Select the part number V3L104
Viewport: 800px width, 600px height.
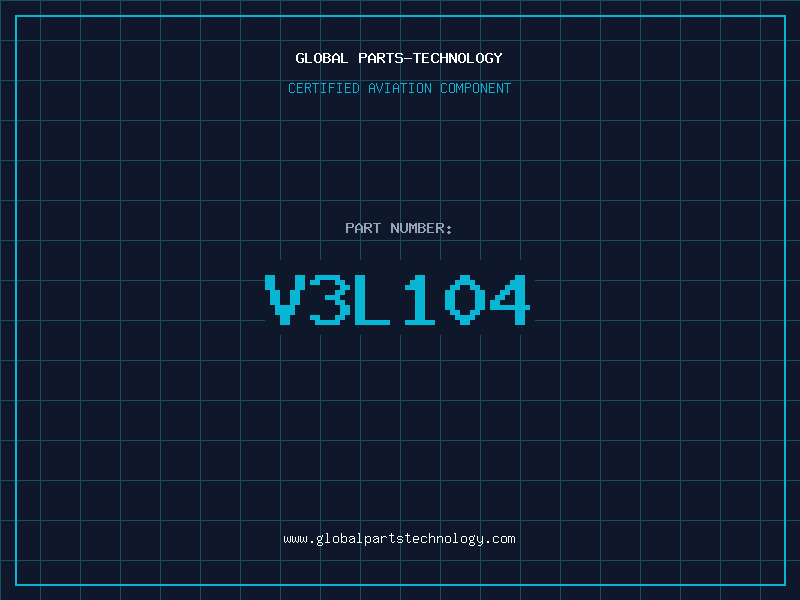tap(398, 299)
